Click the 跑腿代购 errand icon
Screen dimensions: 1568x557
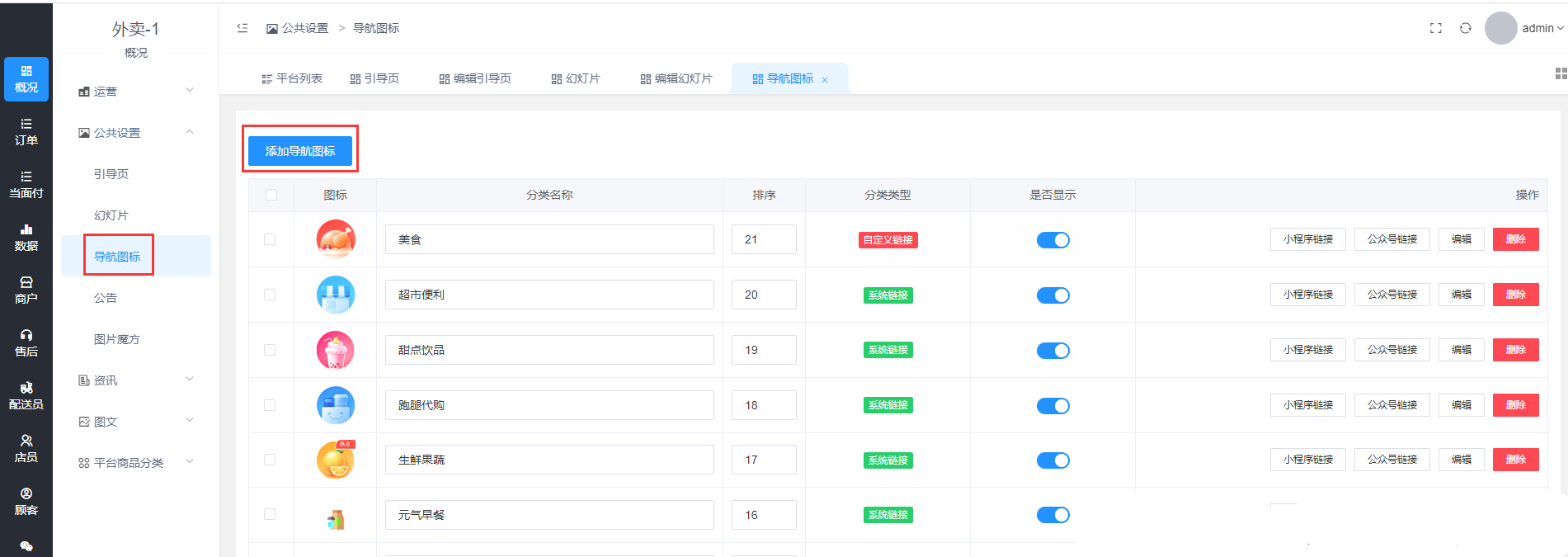pyautogui.click(x=336, y=405)
